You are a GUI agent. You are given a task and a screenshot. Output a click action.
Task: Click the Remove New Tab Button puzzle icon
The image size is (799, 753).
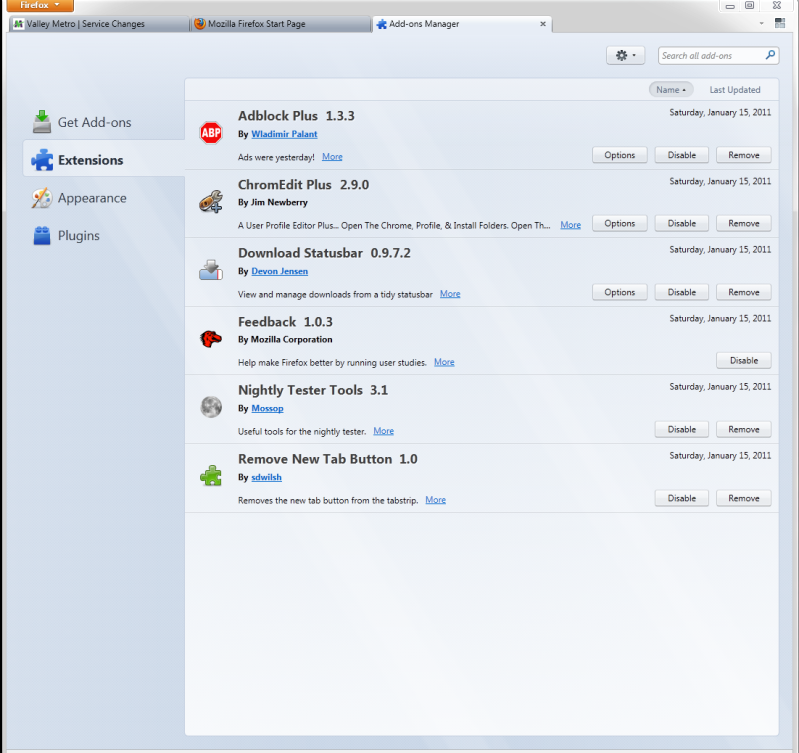[x=211, y=476]
